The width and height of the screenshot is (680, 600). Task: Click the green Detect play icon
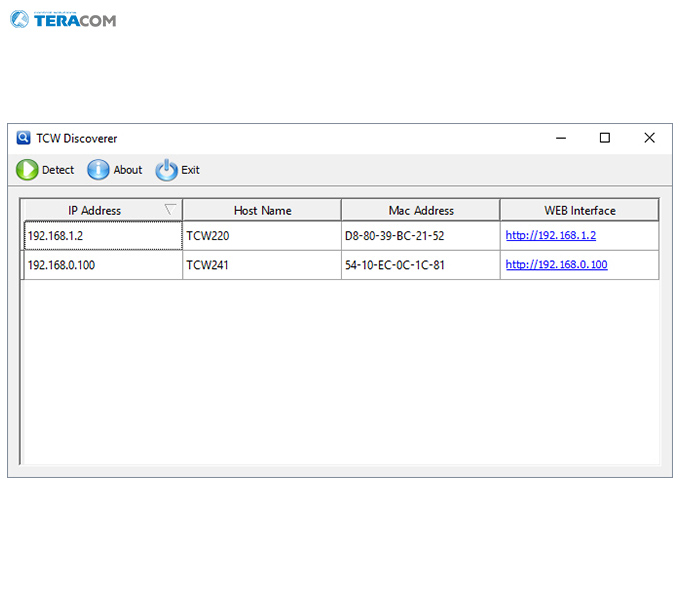[27, 170]
